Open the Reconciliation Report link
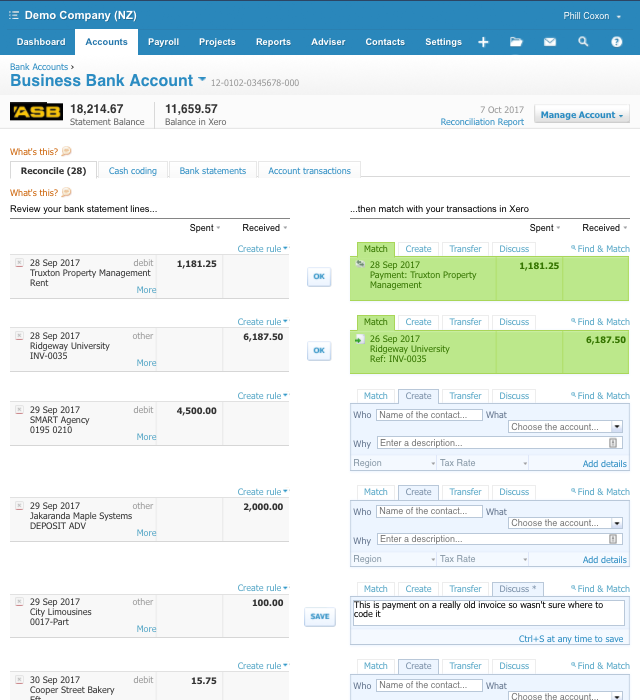This screenshot has width=640, height=700. (482, 122)
